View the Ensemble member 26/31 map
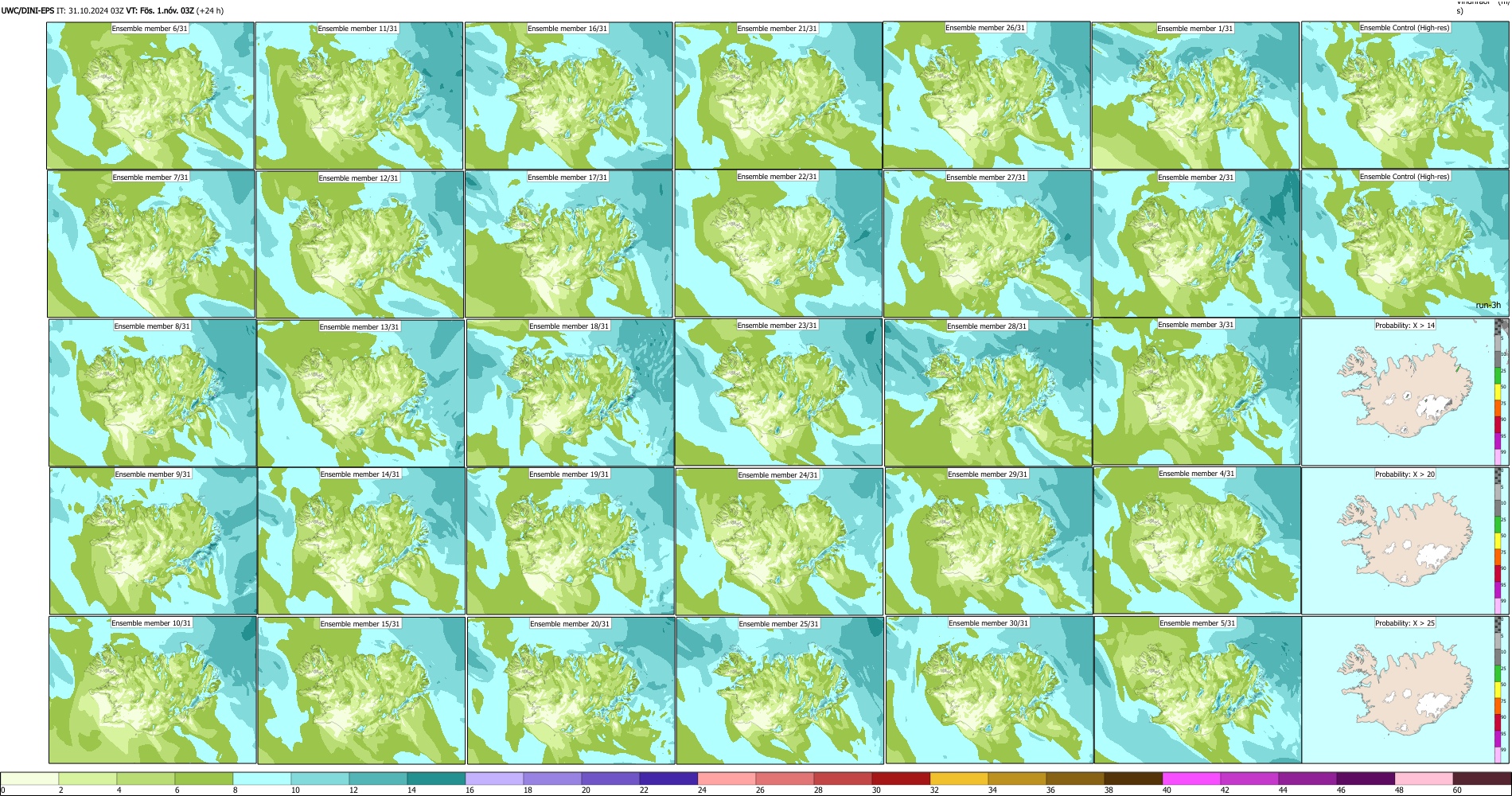Viewport: 1512px width, 796px height. 987,95
